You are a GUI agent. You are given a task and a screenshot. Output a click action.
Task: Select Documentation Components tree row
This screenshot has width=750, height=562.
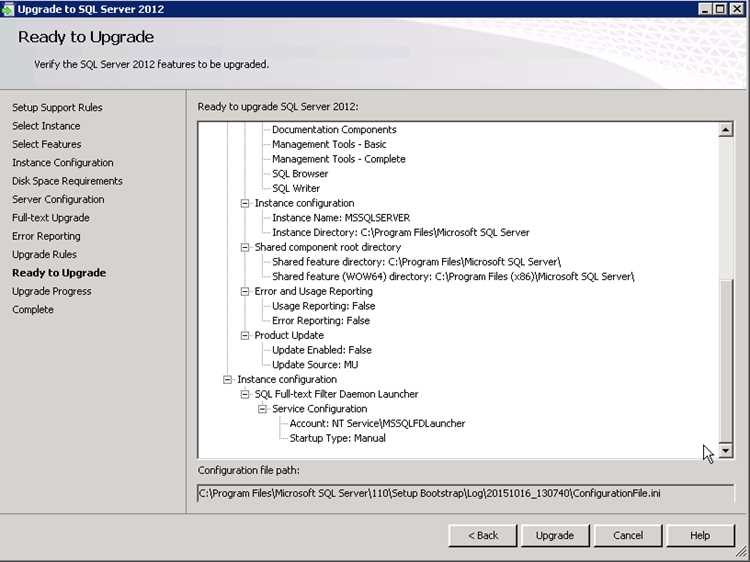[x=334, y=130]
